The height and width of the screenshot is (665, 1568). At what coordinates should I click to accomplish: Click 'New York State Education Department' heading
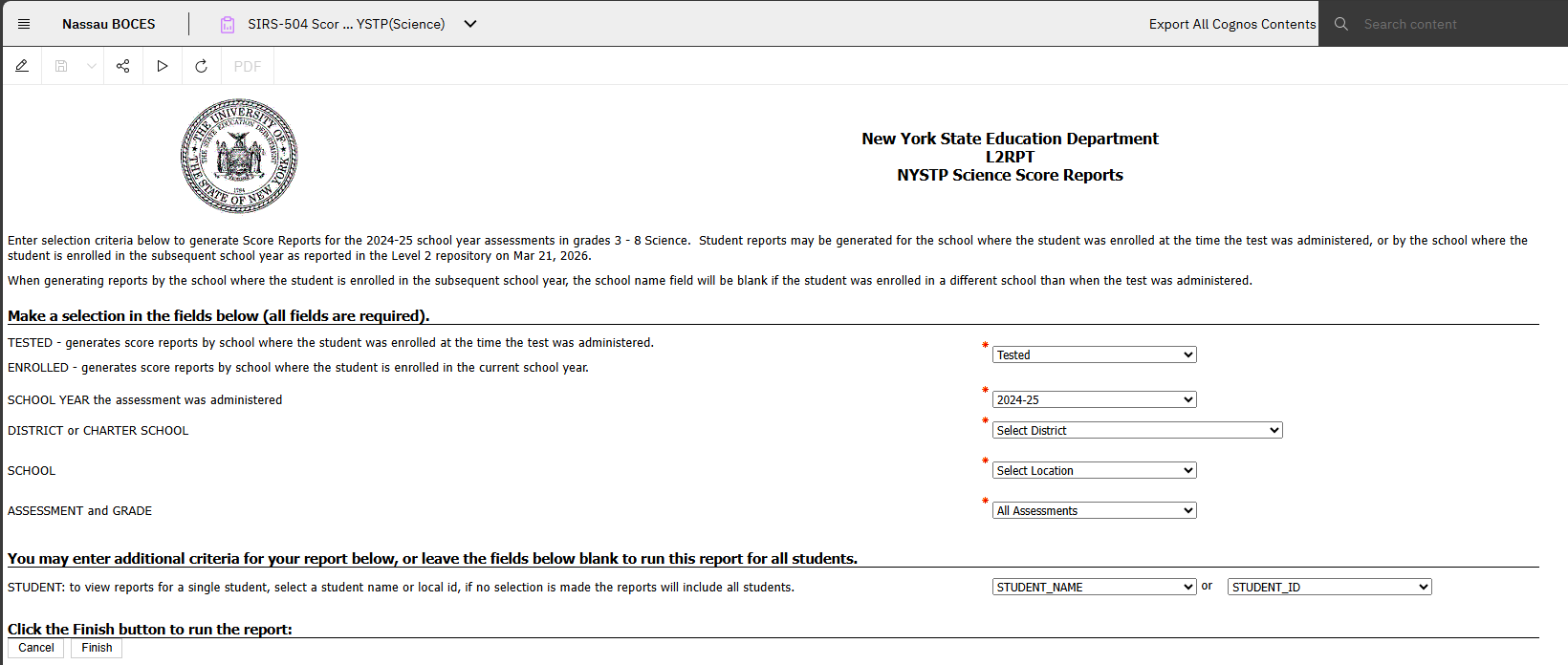(x=1010, y=139)
